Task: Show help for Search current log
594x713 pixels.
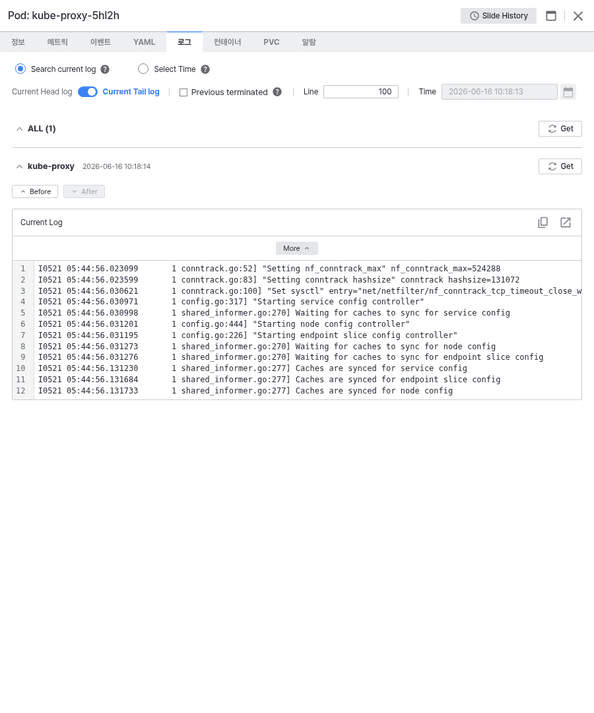Action: (x=105, y=69)
